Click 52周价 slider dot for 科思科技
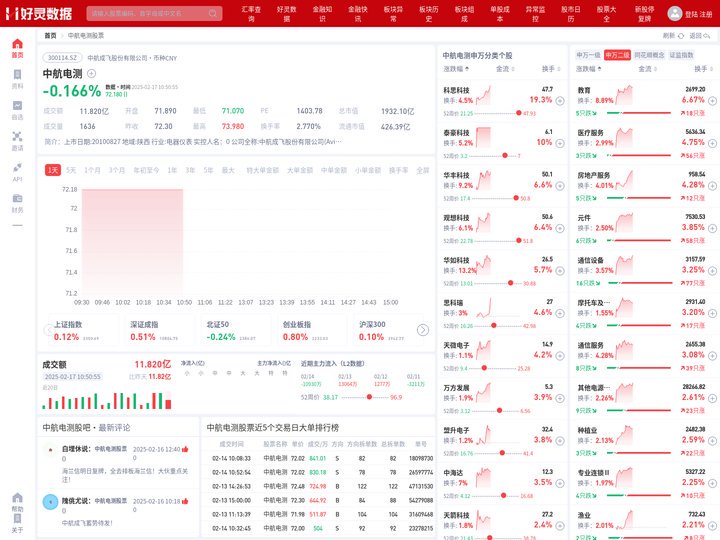 click(x=519, y=113)
